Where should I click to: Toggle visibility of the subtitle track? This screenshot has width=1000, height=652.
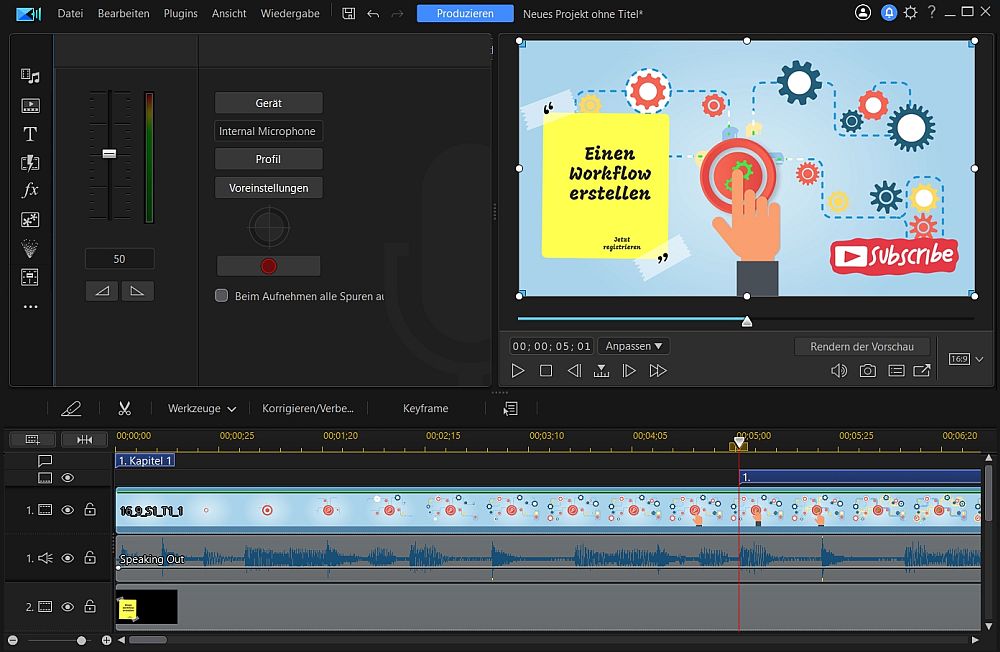68,478
